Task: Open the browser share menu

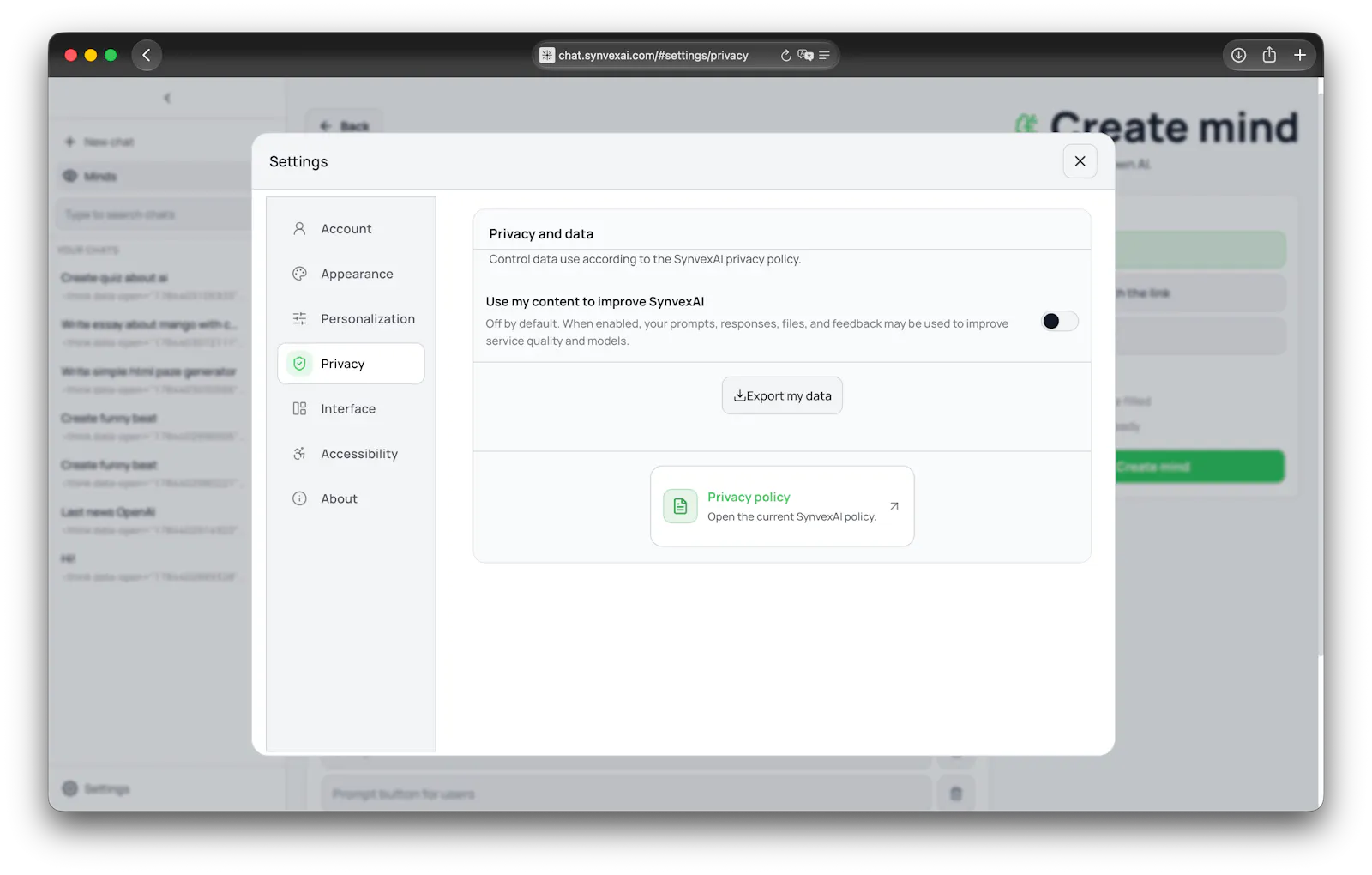Action: click(x=1269, y=55)
